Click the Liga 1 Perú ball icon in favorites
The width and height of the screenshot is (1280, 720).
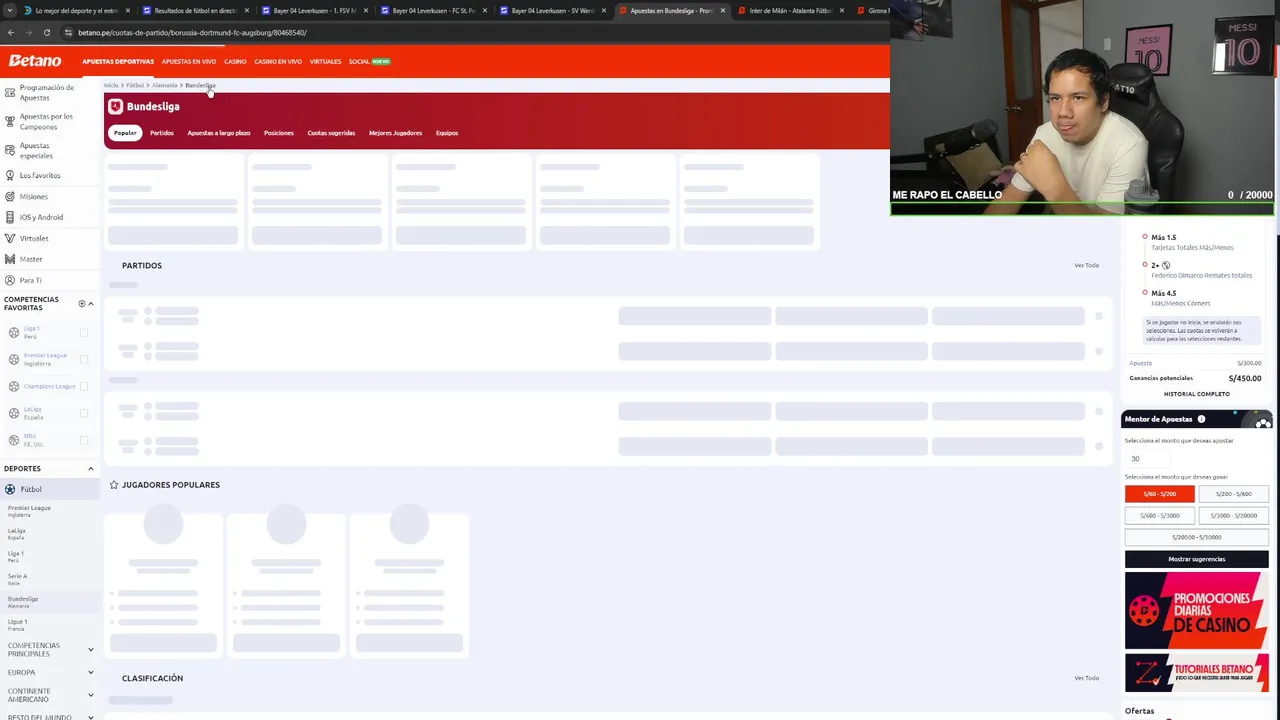click(13, 332)
